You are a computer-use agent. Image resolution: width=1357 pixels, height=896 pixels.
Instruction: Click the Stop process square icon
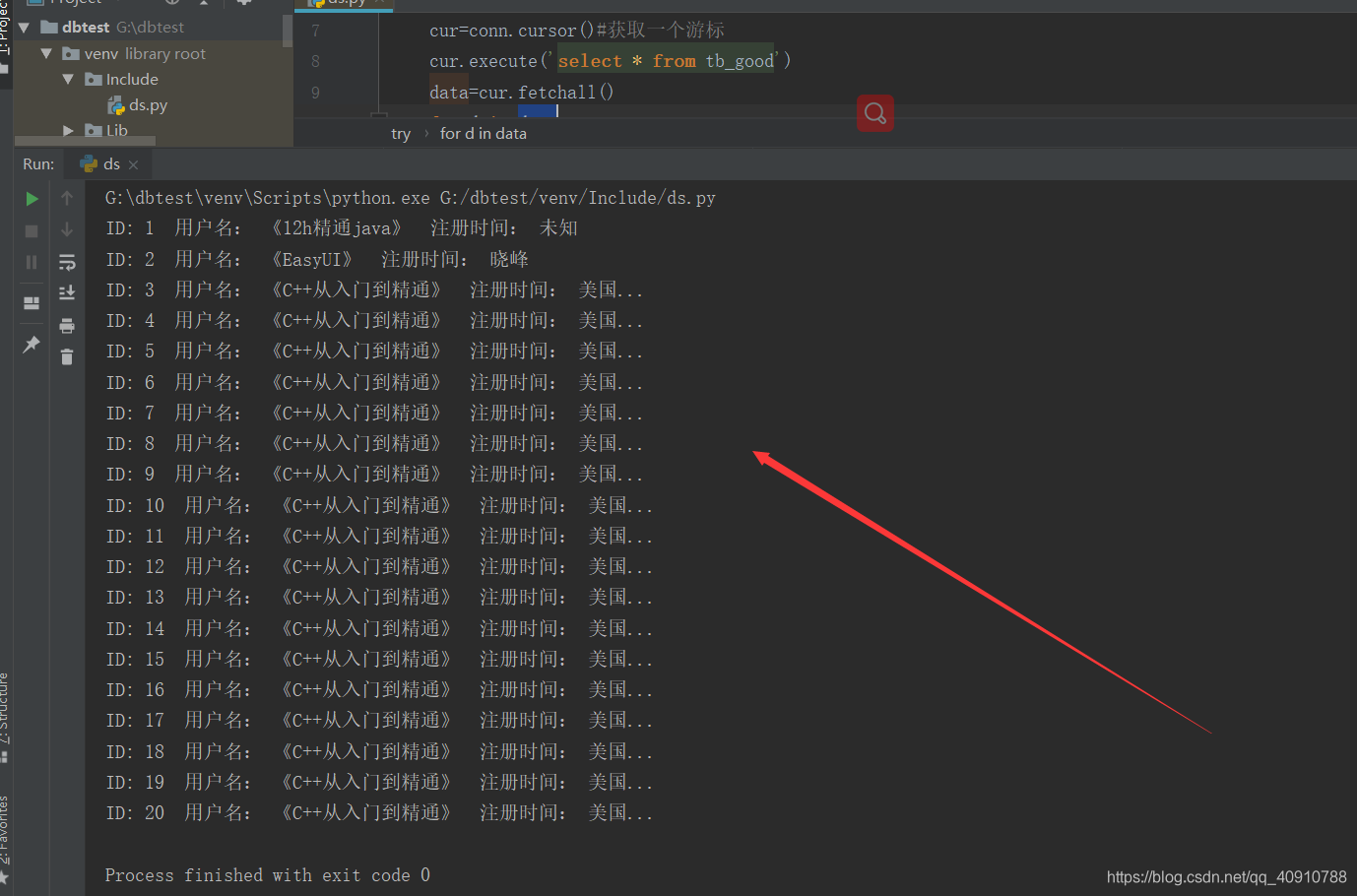click(32, 230)
